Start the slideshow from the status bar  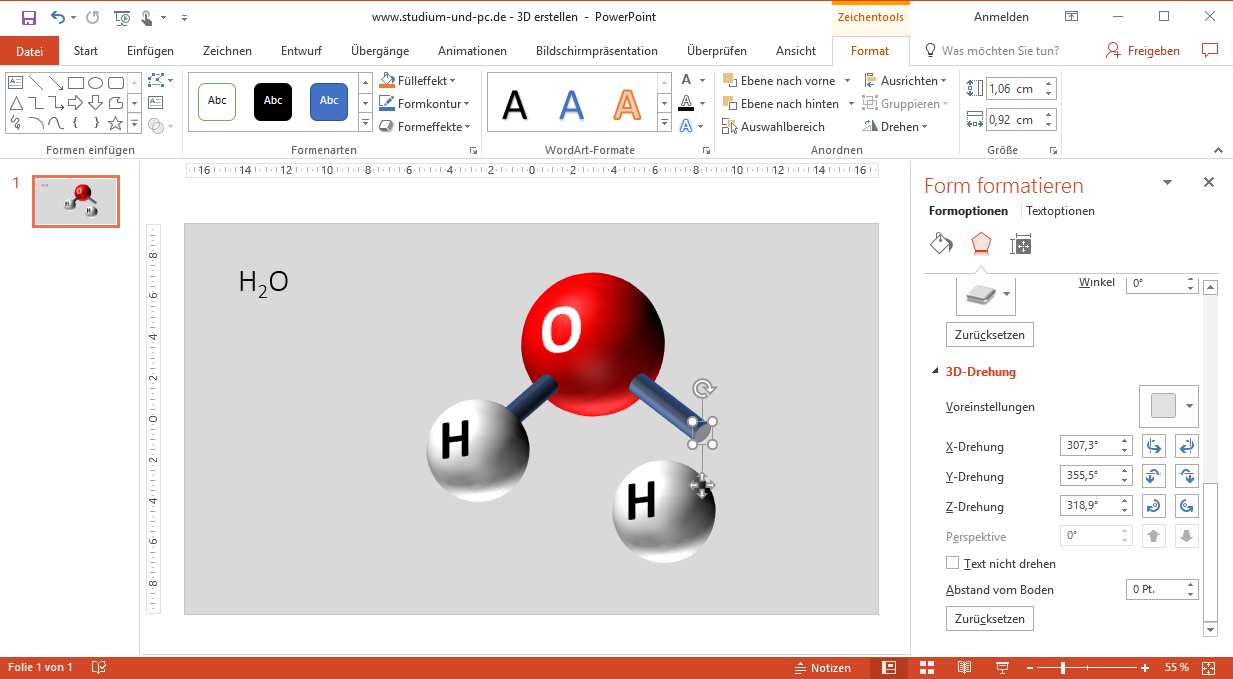tap(1002, 668)
